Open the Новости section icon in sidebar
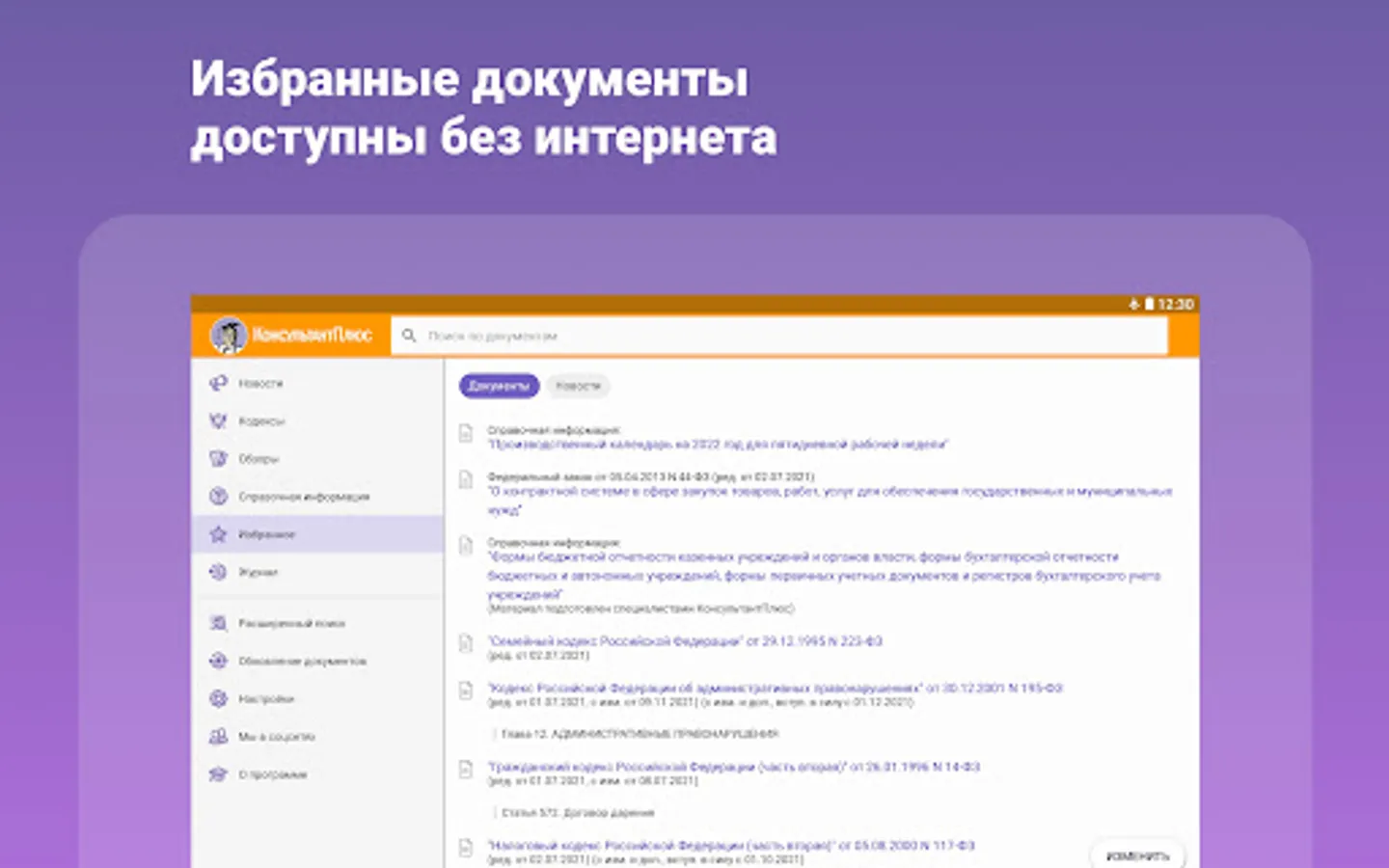Viewport: 1389px width, 868px height. pyautogui.click(x=219, y=383)
